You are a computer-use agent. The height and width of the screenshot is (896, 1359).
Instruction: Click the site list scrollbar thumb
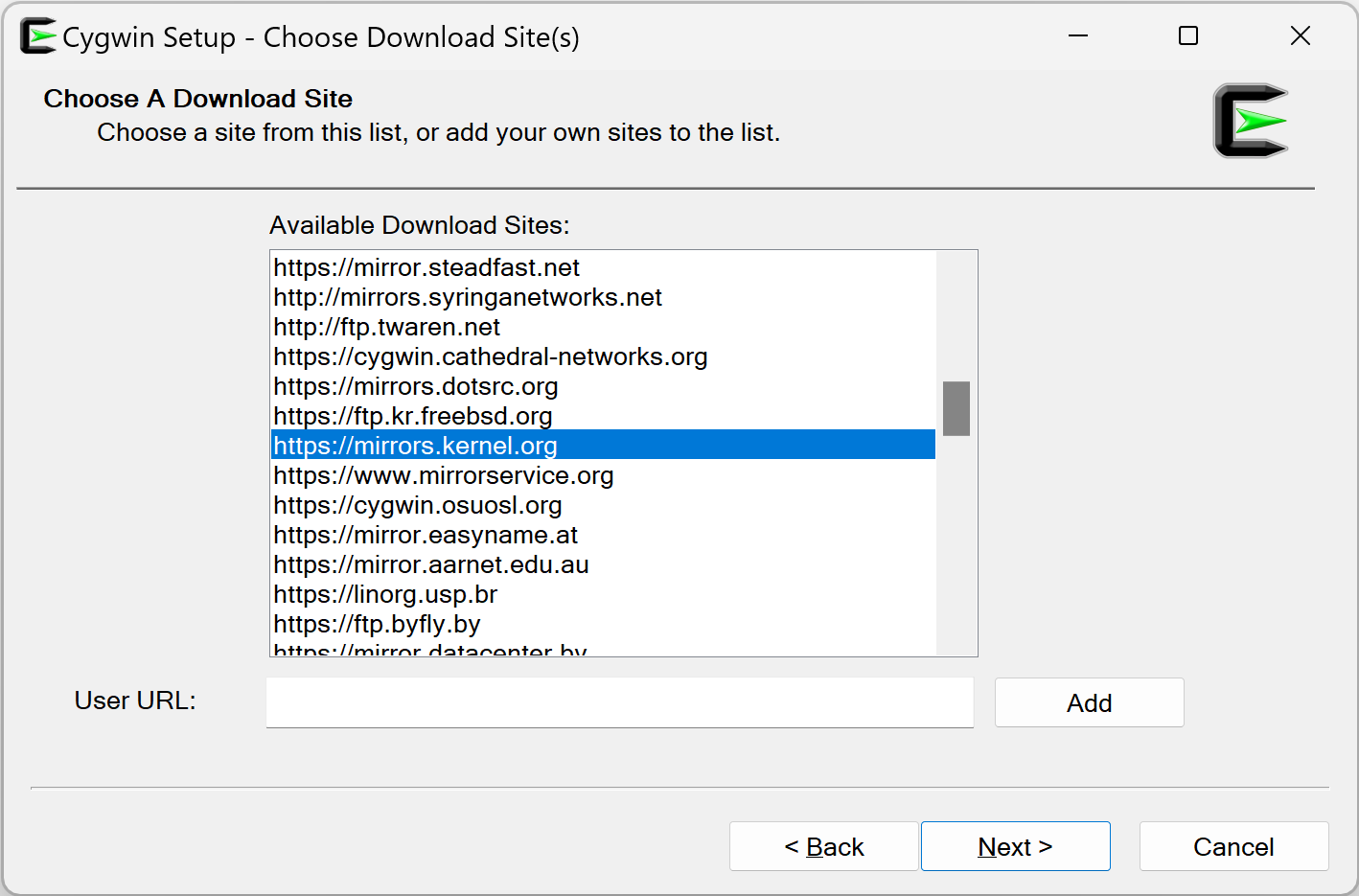pos(956,408)
